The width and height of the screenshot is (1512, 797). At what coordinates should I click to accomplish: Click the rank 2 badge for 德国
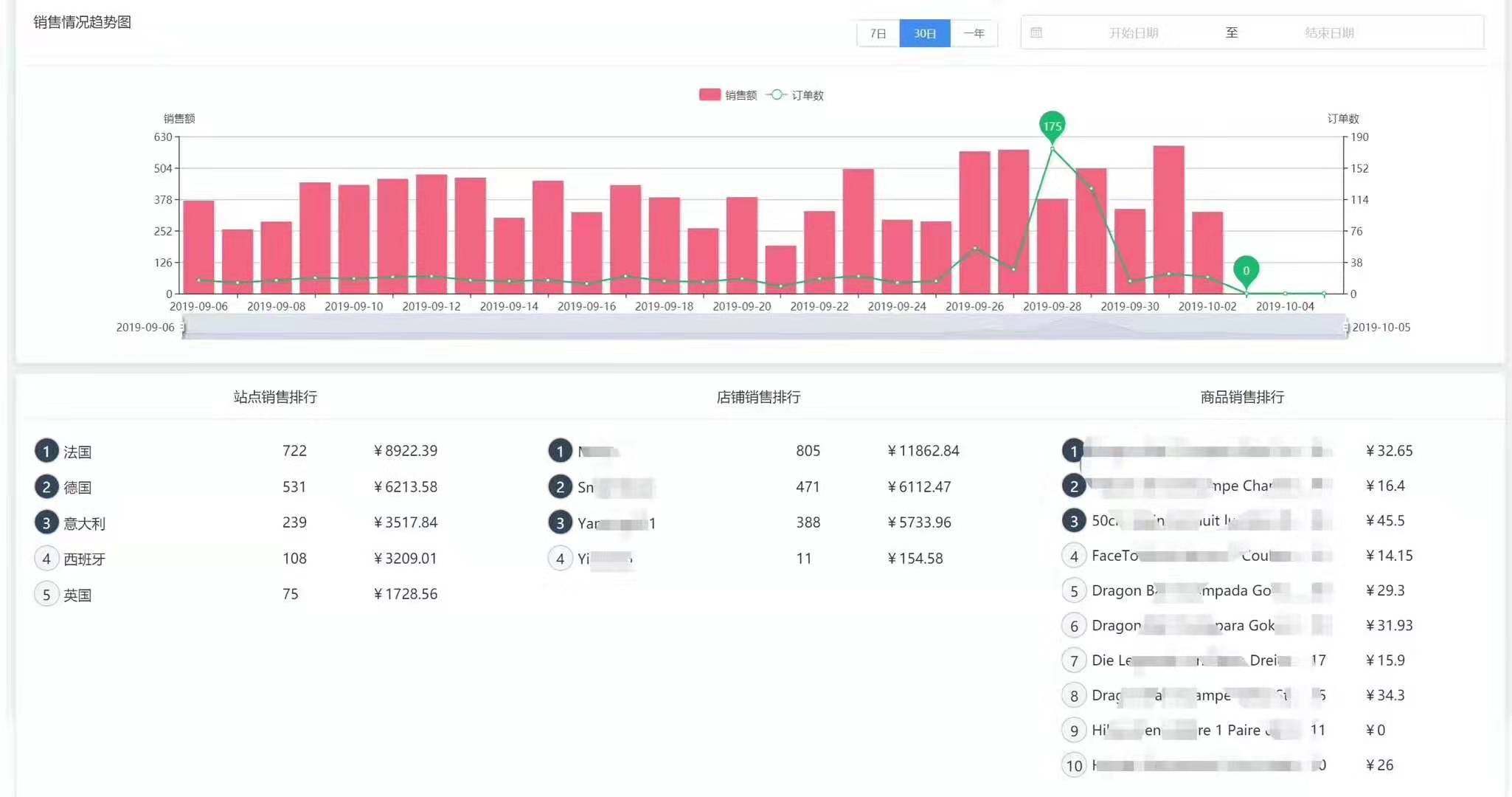(x=46, y=487)
